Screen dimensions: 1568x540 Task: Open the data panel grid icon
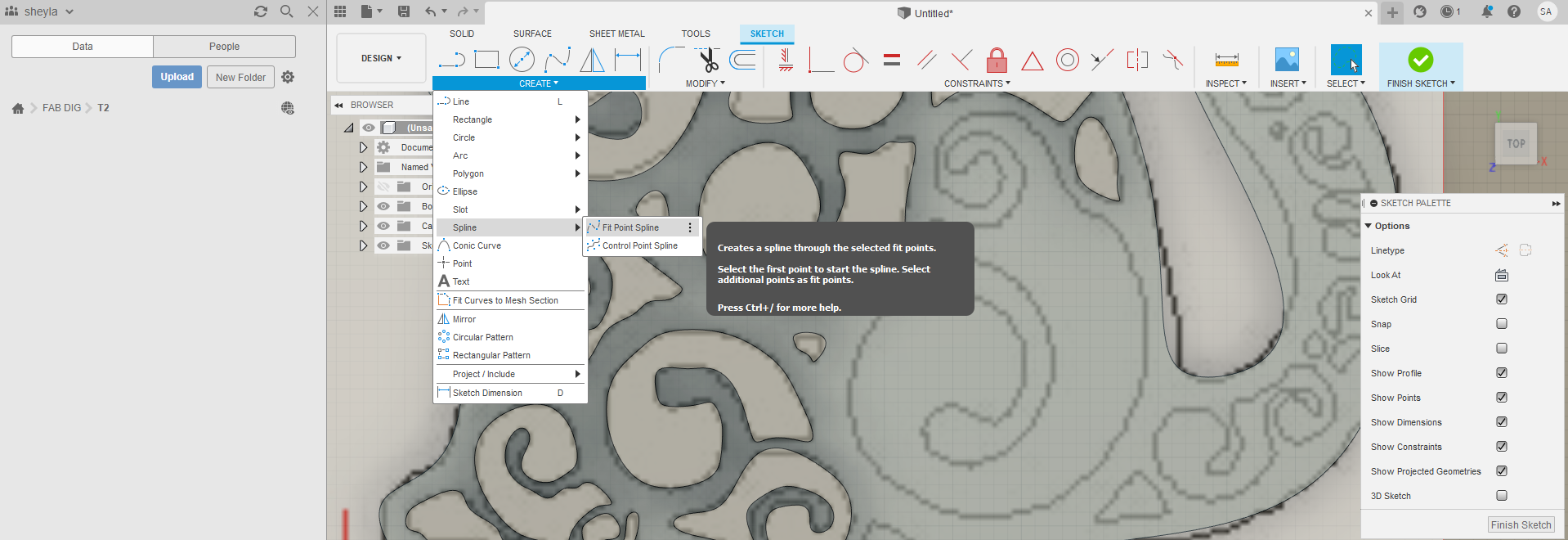(x=340, y=11)
